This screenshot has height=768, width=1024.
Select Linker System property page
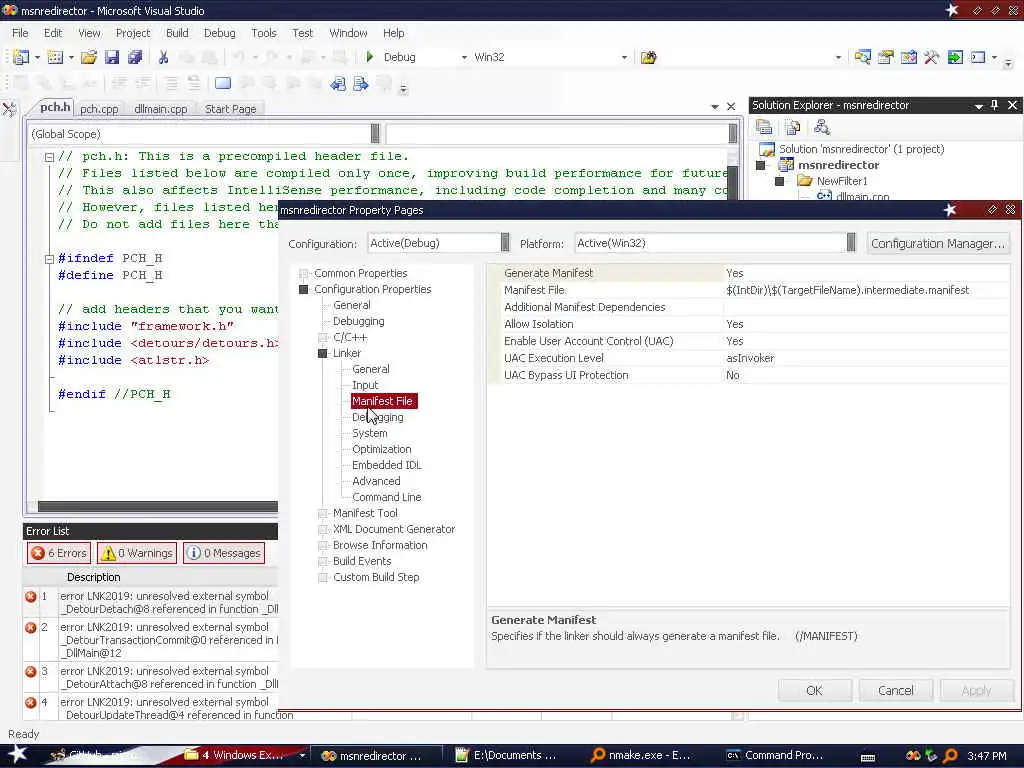[370, 433]
